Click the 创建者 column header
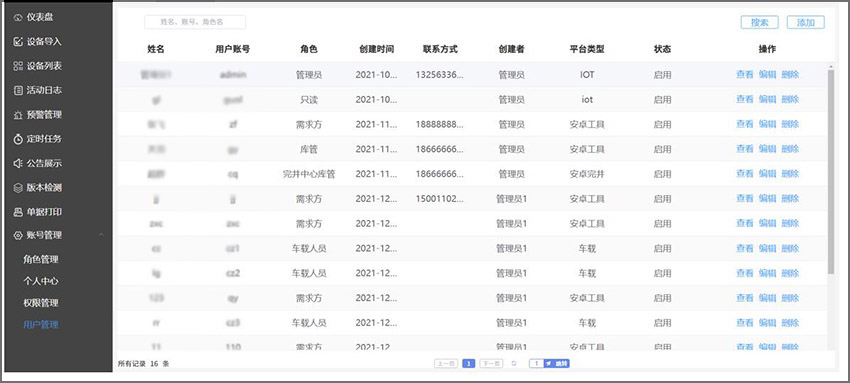Viewport: 850px width, 383px height. (x=511, y=49)
